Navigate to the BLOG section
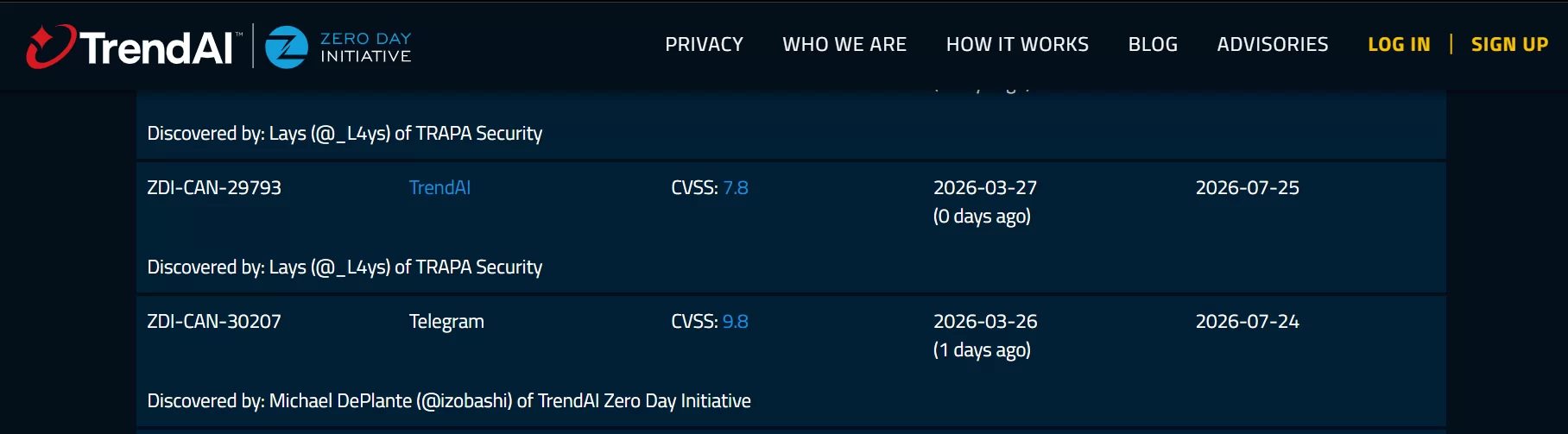Viewport: 1568px width, 434px height. 1153,44
